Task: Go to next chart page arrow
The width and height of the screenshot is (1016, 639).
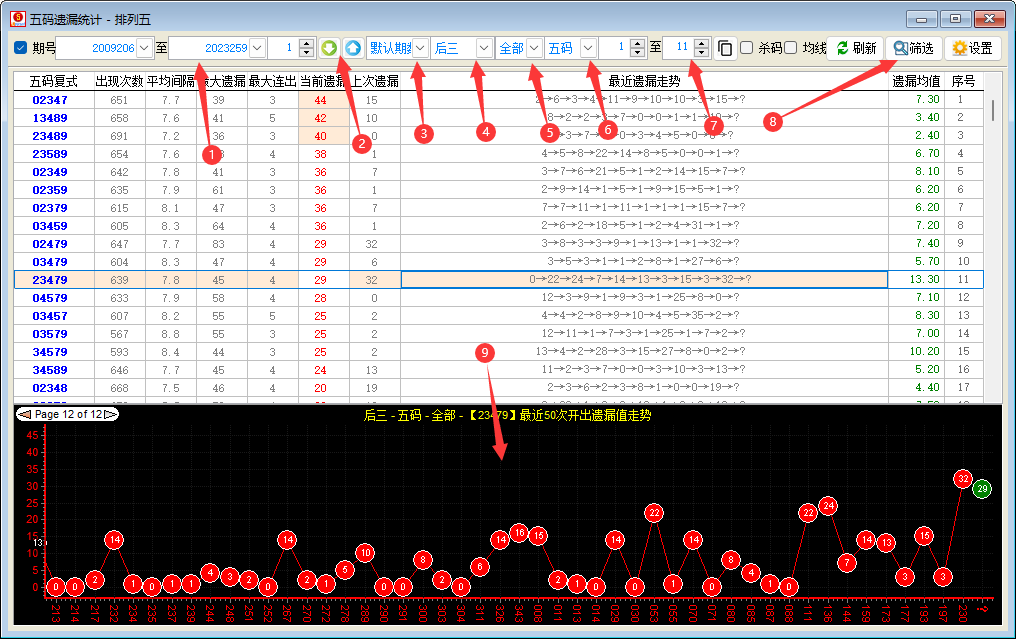Action: tap(112, 414)
